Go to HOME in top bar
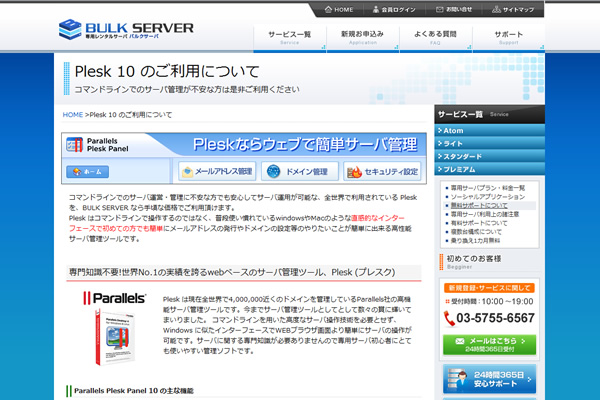600x400 pixels. (338, 9)
